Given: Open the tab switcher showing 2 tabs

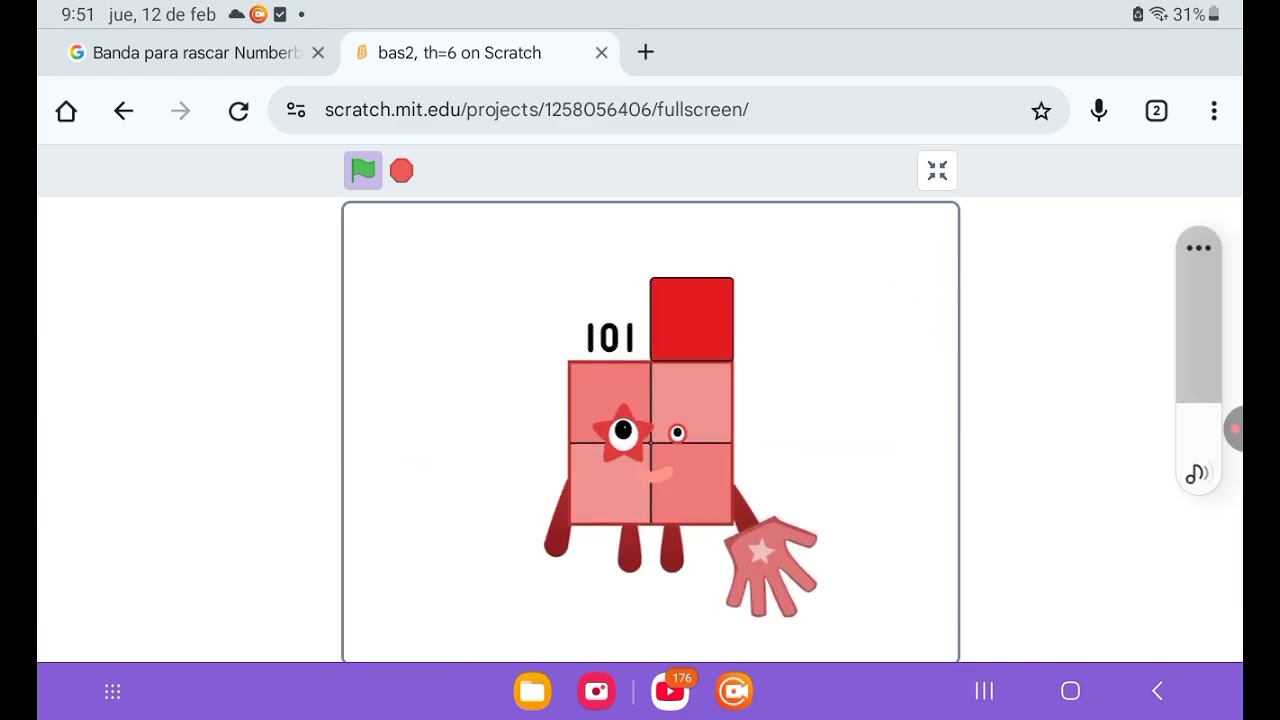Looking at the screenshot, I should pos(1156,110).
